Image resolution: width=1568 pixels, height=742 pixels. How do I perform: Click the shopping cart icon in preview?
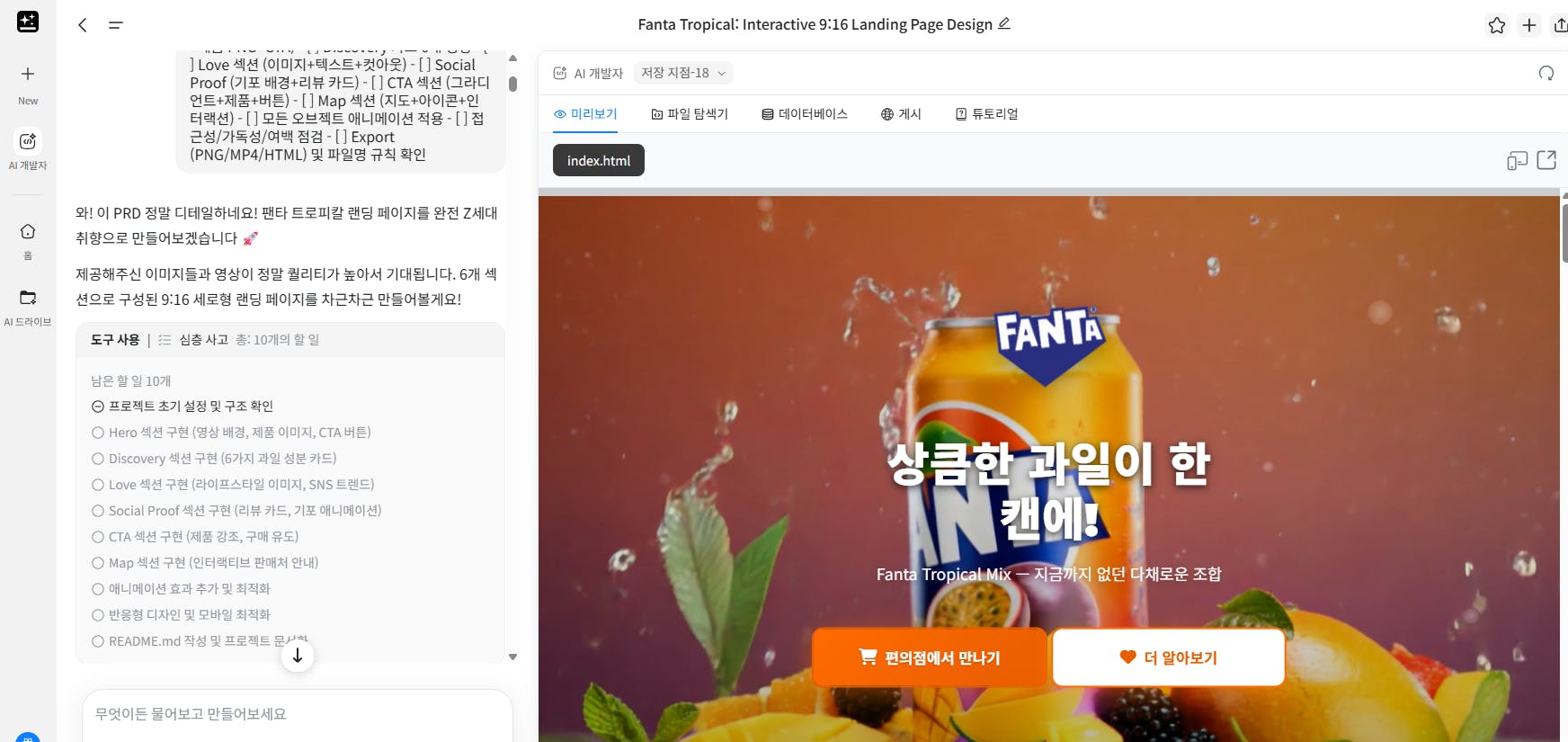pos(868,657)
